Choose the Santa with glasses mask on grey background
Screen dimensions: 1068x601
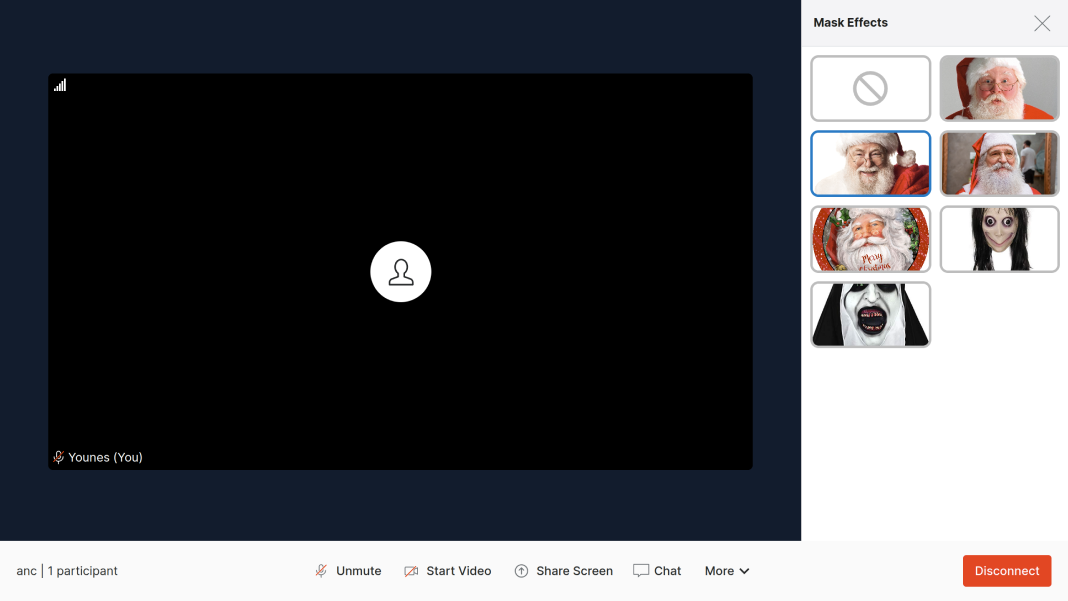pos(999,89)
